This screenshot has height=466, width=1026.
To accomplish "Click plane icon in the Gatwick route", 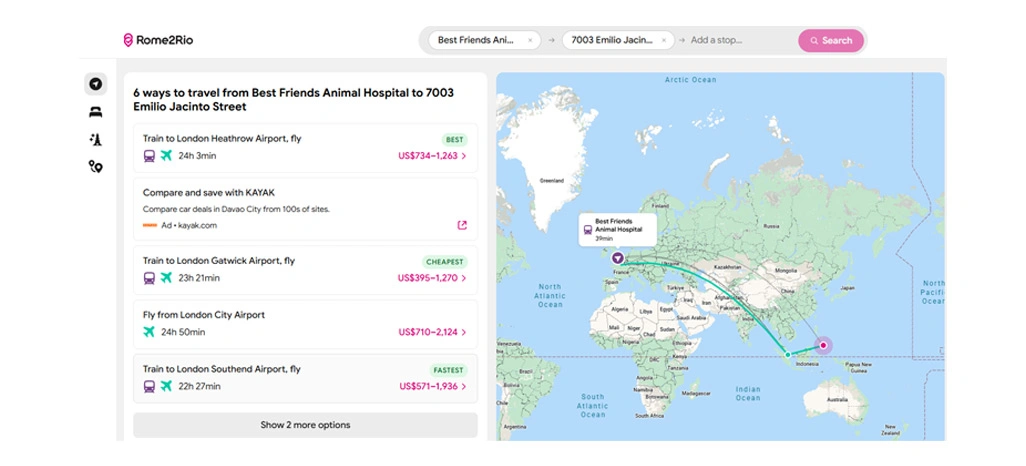I will coord(166,278).
